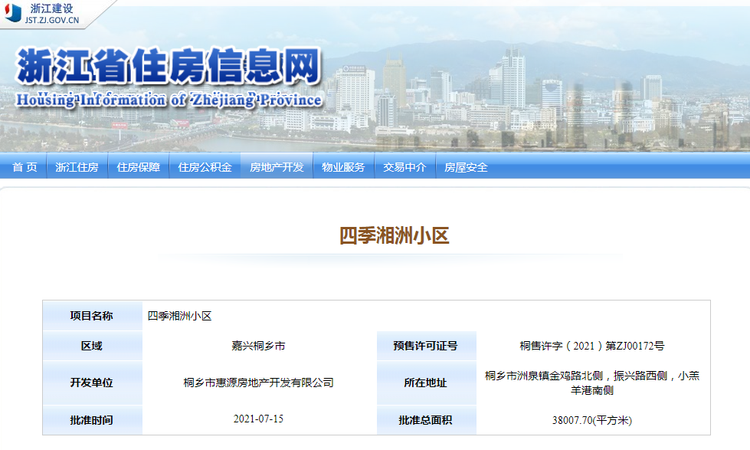The height and width of the screenshot is (450, 750).
Task: Select permit number 桐售许字（2021）第ZJ00172号
Action: (x=592, y=345)
